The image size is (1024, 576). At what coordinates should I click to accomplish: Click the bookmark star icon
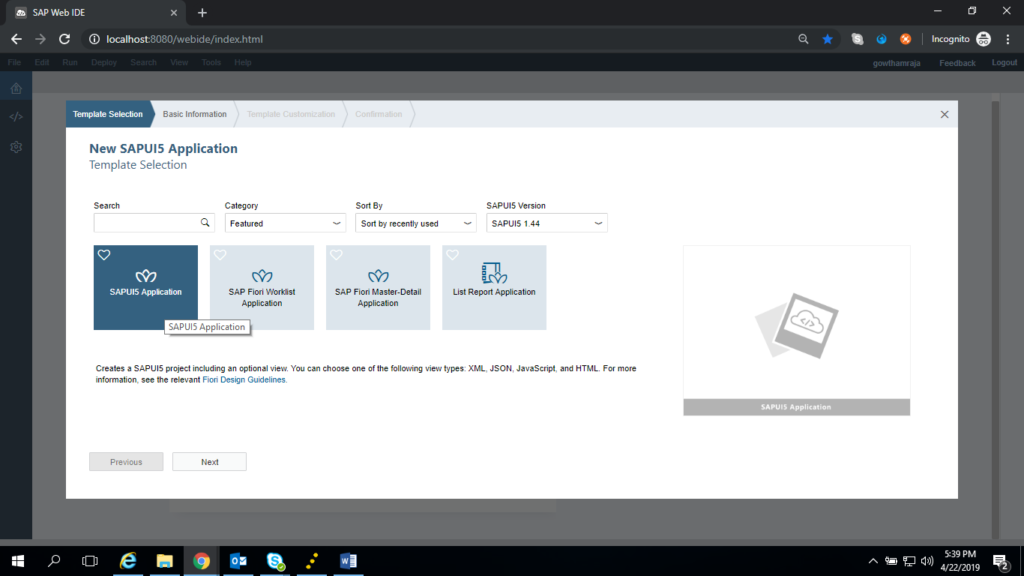(x=827, y=39)
